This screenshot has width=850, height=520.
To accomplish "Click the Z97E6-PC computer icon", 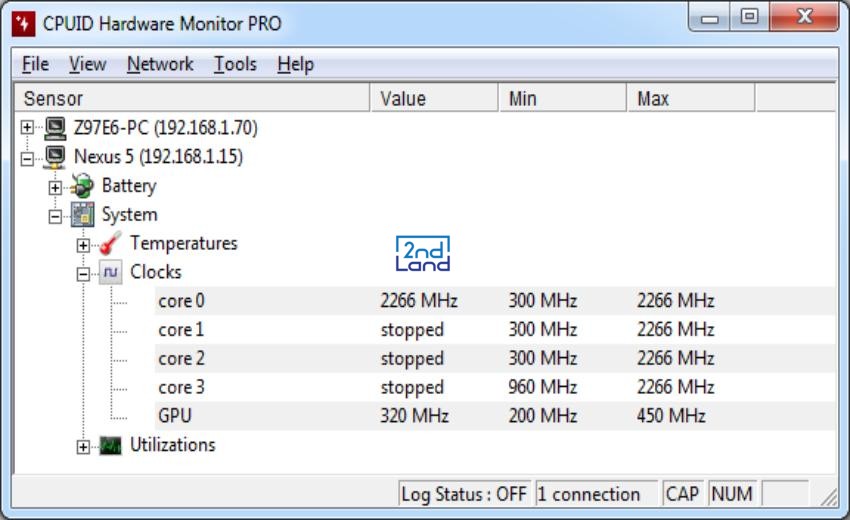I will click(55, 128).
